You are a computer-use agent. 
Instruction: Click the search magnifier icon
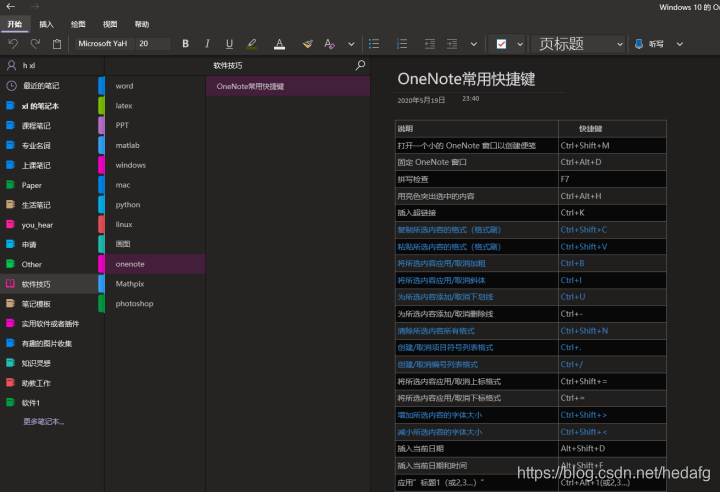[x=360, y=65]
